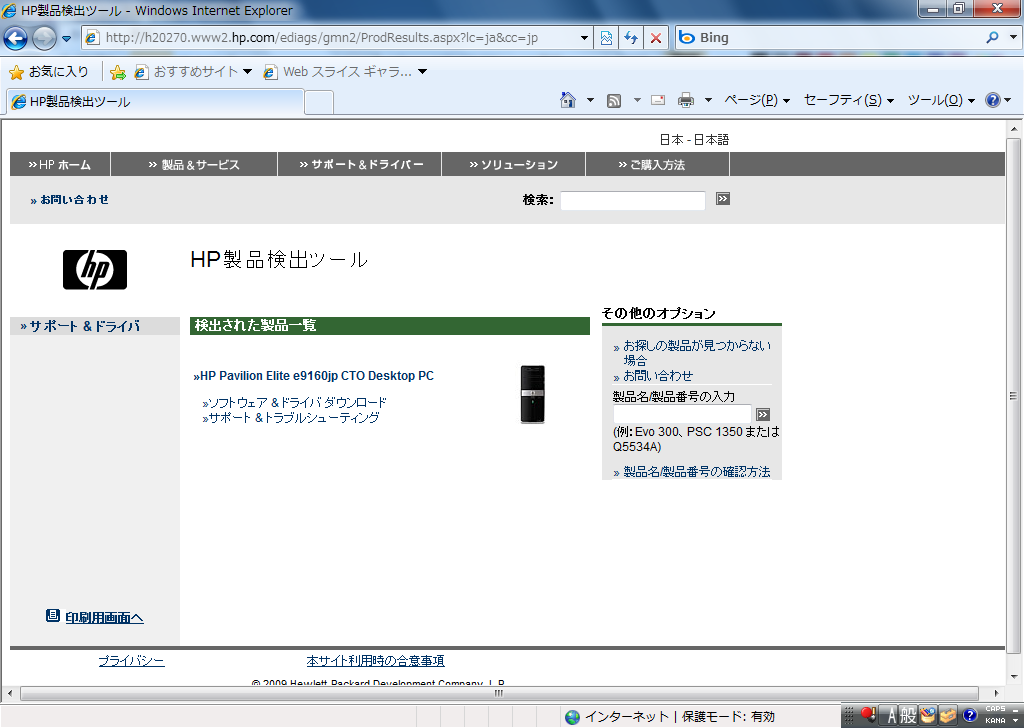Screen dimensions: 1024x728
Task: Click the blue Help question icon
Action: pyautogui.click(x=993, y=100)
